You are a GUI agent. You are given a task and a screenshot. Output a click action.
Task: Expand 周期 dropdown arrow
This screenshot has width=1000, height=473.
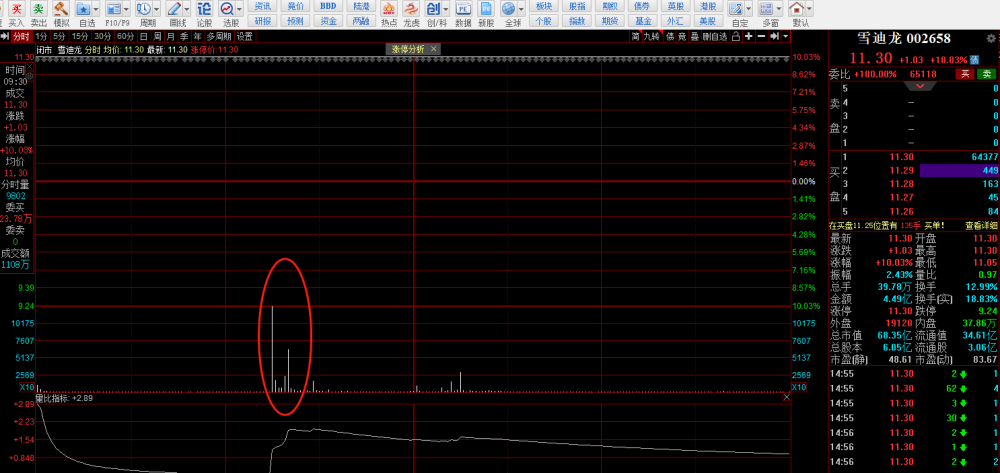[156, 9]
